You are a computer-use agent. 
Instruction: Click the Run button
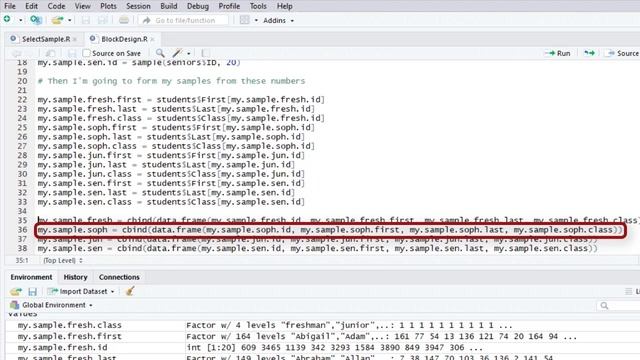(558, 53)
